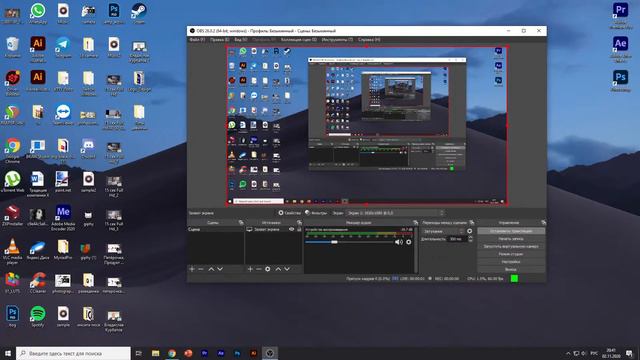Open Steam desktop shortcut
Screen dimensions: 640x360
pos(139,13)
